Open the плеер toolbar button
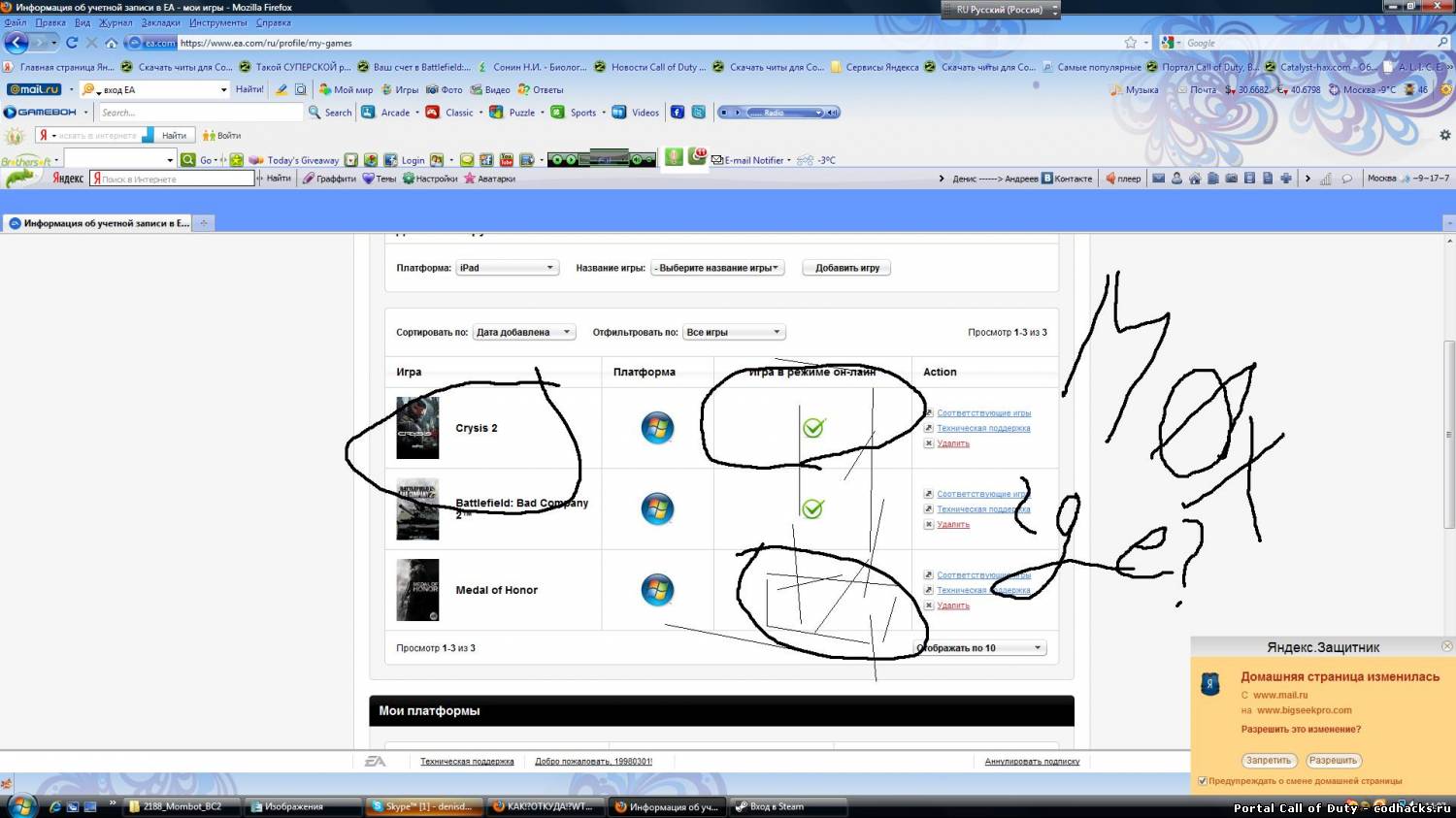 1123,179
